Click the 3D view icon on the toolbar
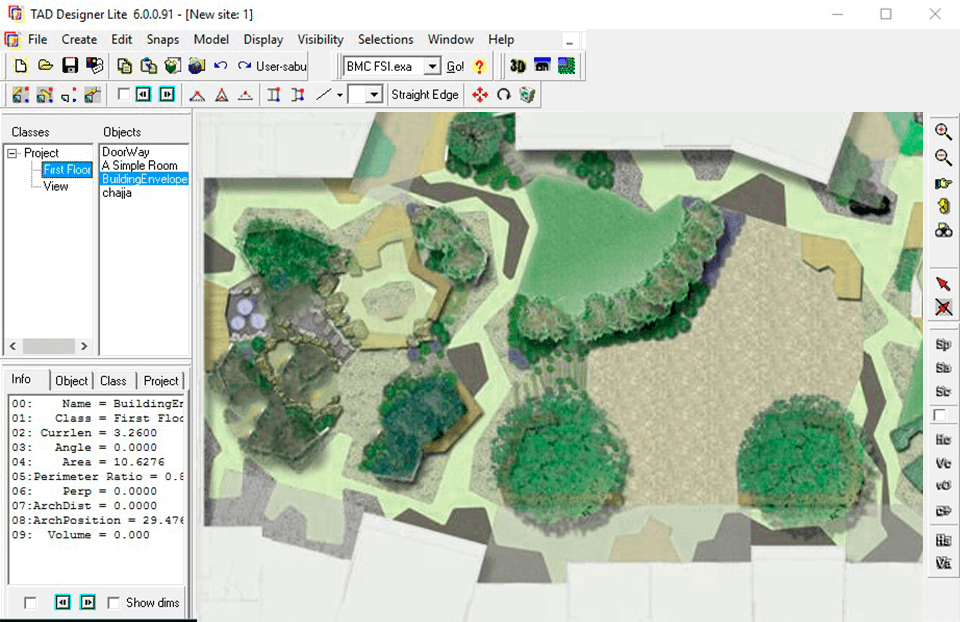960x622 pixels. point(516,65)
